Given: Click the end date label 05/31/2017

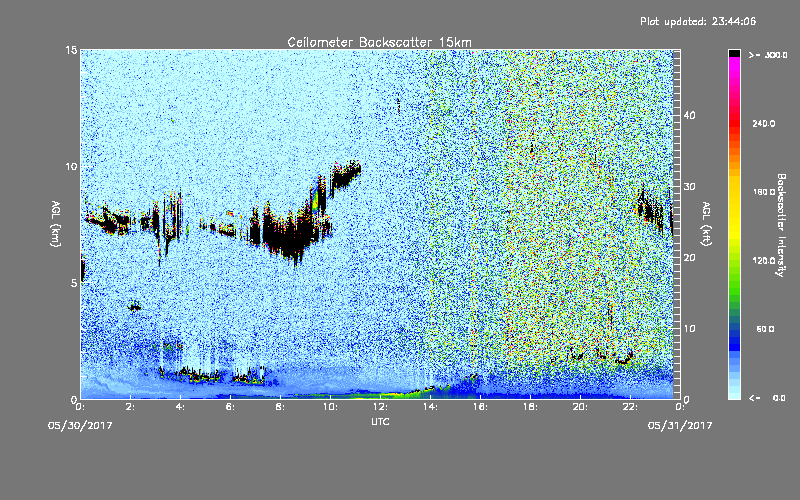Looking at the screenshot, I should click(680, 426).
